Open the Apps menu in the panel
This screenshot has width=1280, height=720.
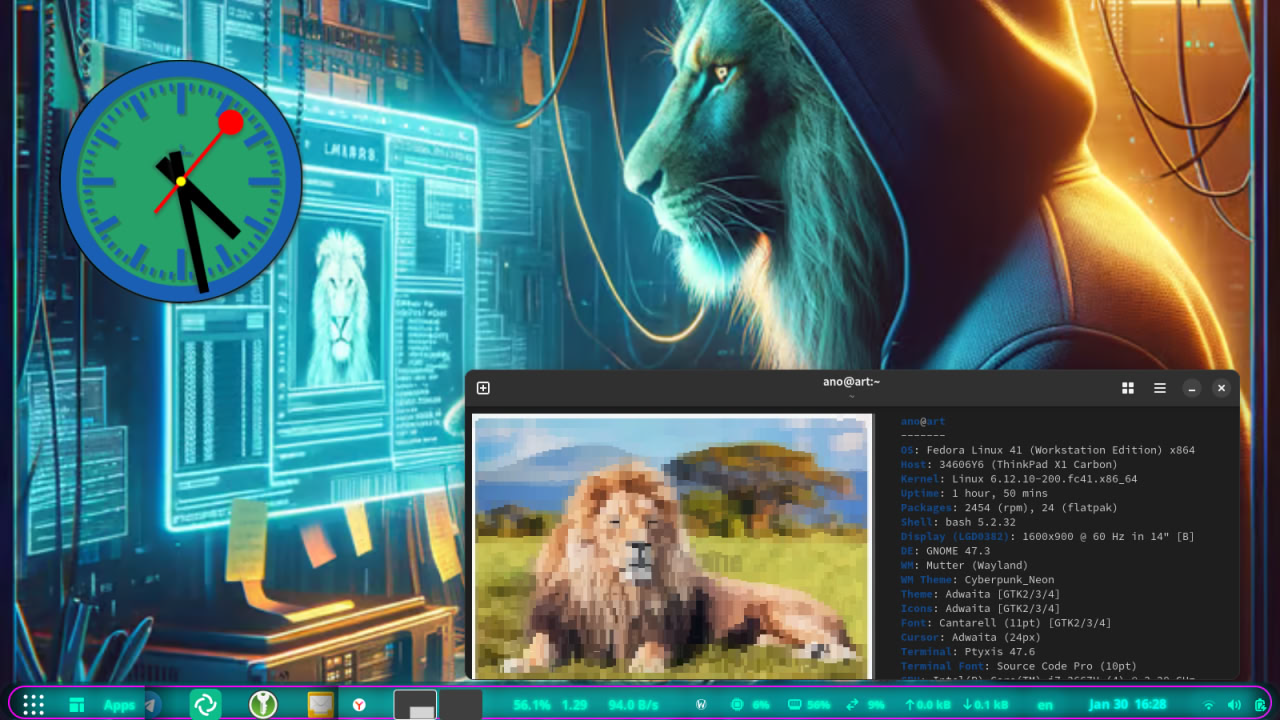(119, 705)
